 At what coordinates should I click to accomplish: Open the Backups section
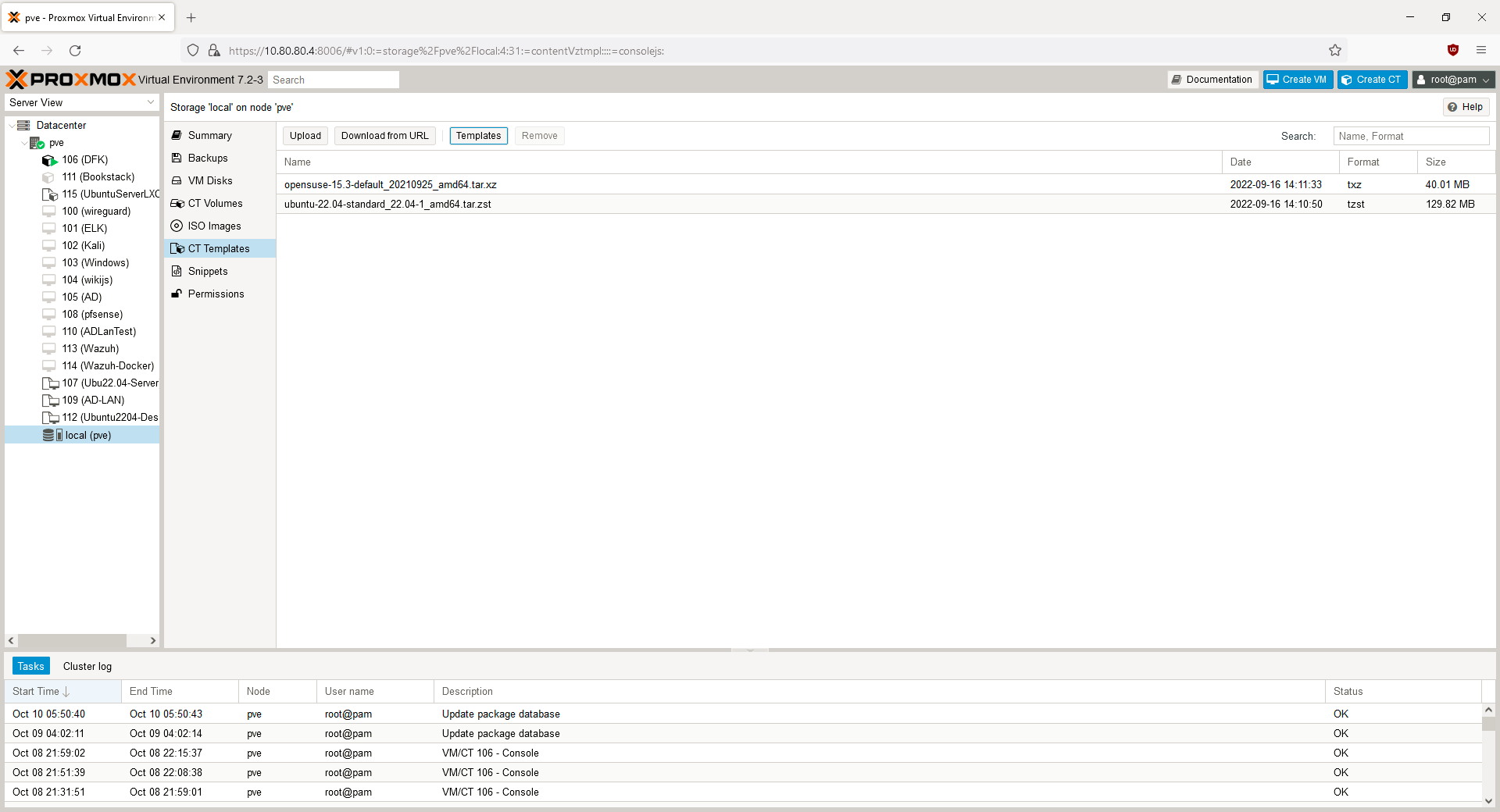point(207,158)
